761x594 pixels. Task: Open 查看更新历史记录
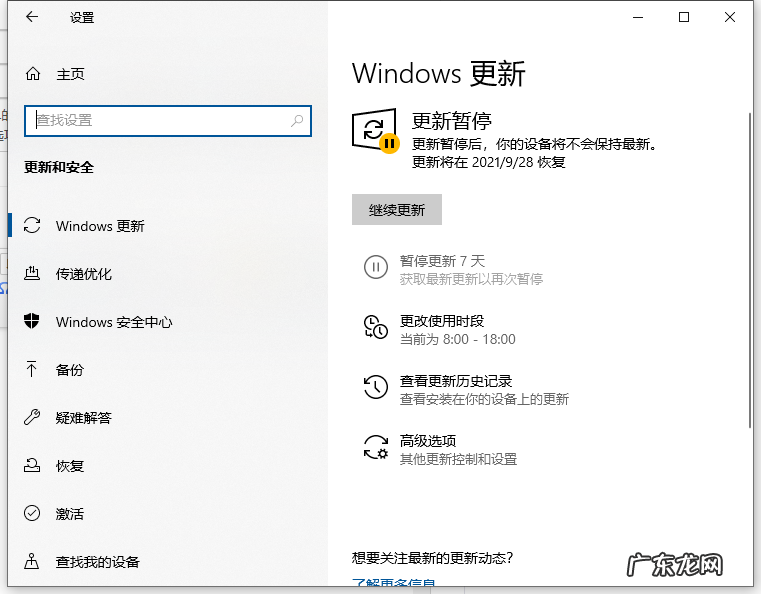[x=456, y=381]
